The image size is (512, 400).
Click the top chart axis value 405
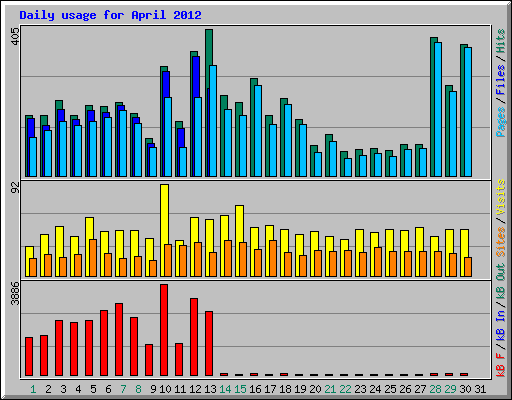(15, 36)
